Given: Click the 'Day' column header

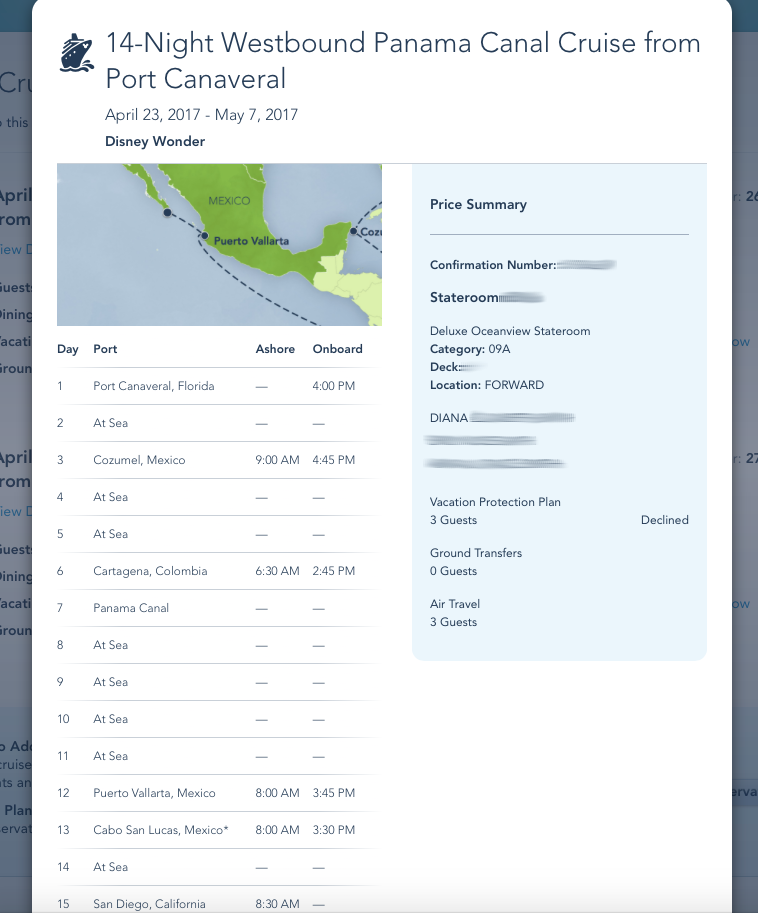Looking at the screenshot, I should 68,349.
